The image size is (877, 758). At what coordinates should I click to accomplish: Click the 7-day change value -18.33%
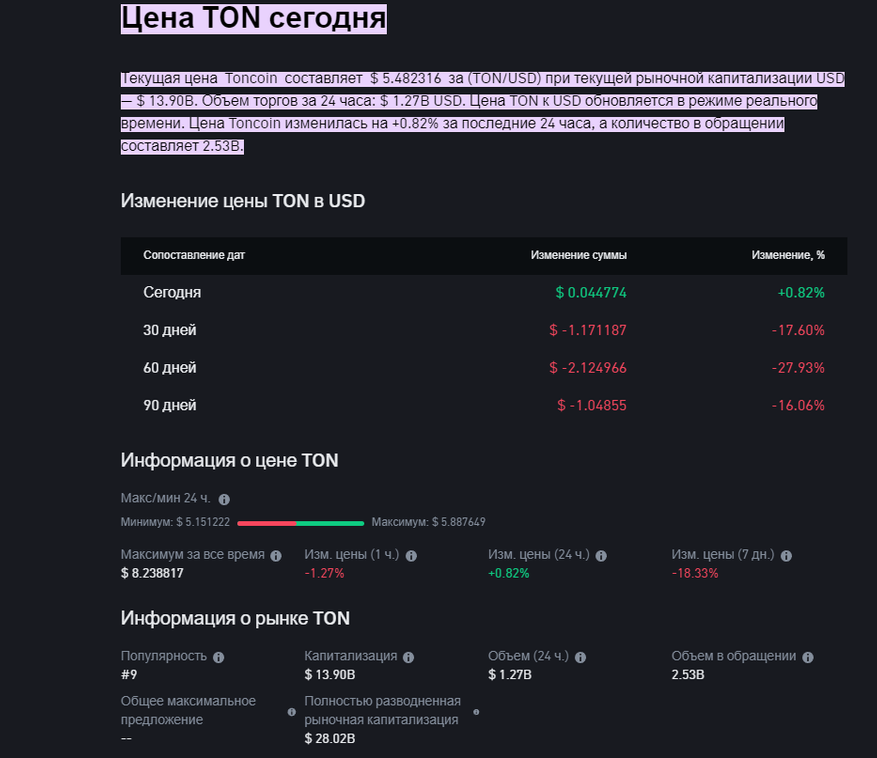695,573
